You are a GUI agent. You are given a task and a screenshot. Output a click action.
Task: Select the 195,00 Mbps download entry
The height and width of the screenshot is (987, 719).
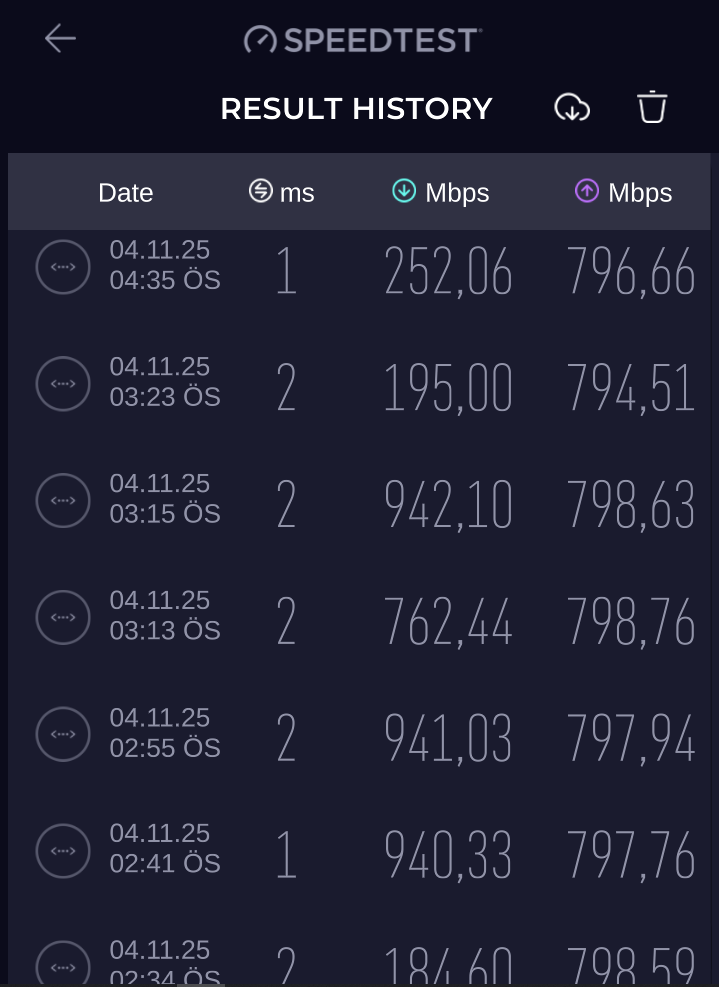(448, 388)
